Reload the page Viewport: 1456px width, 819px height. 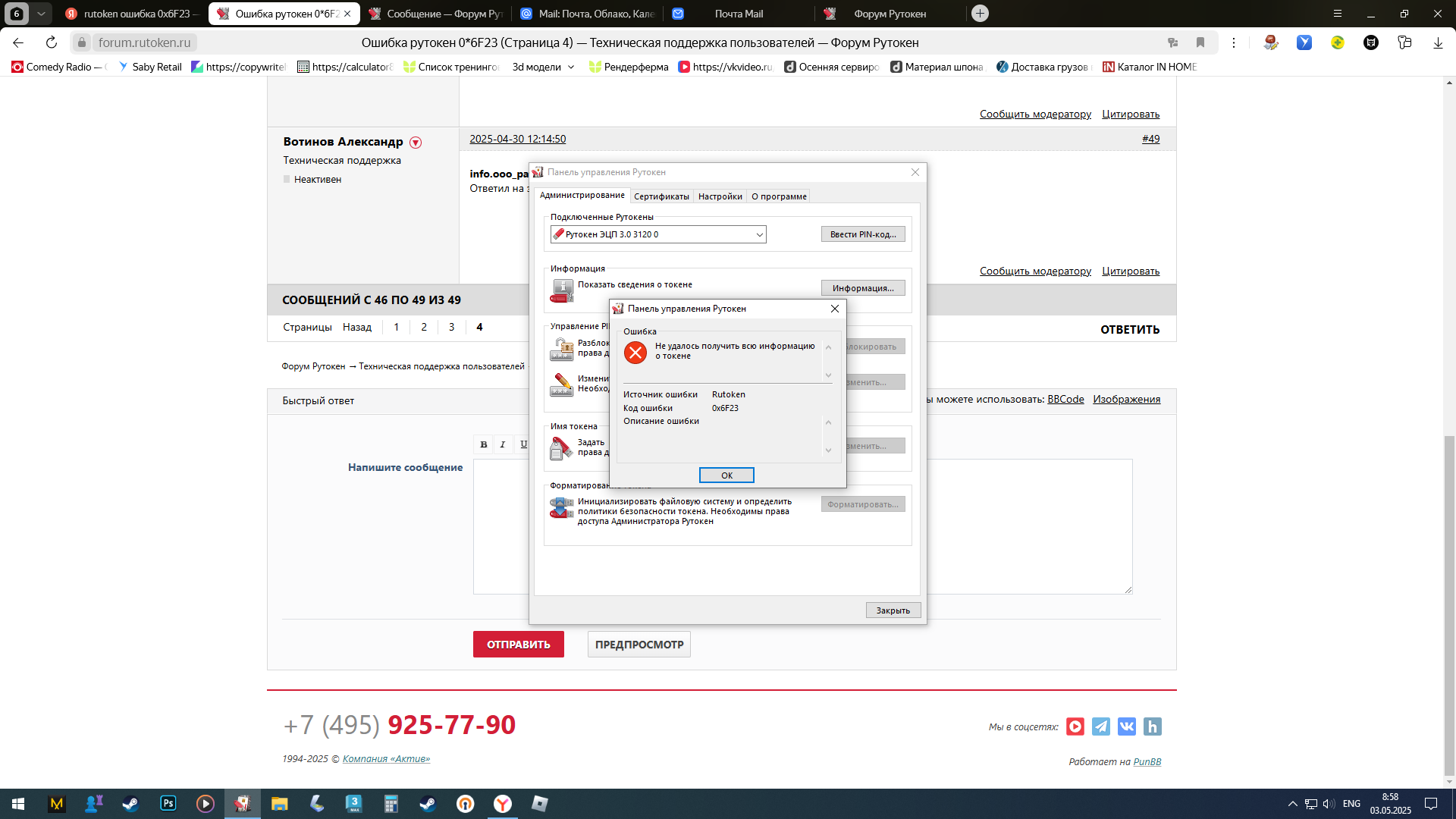(52, 42)
